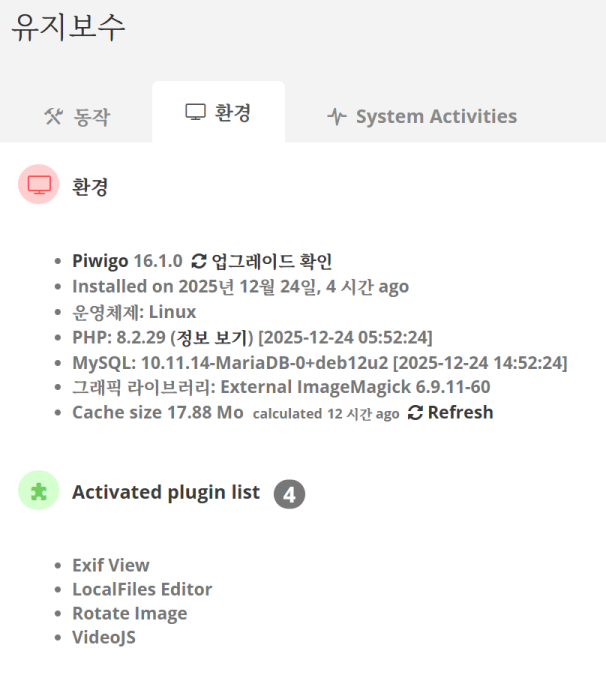Click the Activated plugin list heading
The height and width of the screenshot is (681, 606).
[x=165, y=492]
